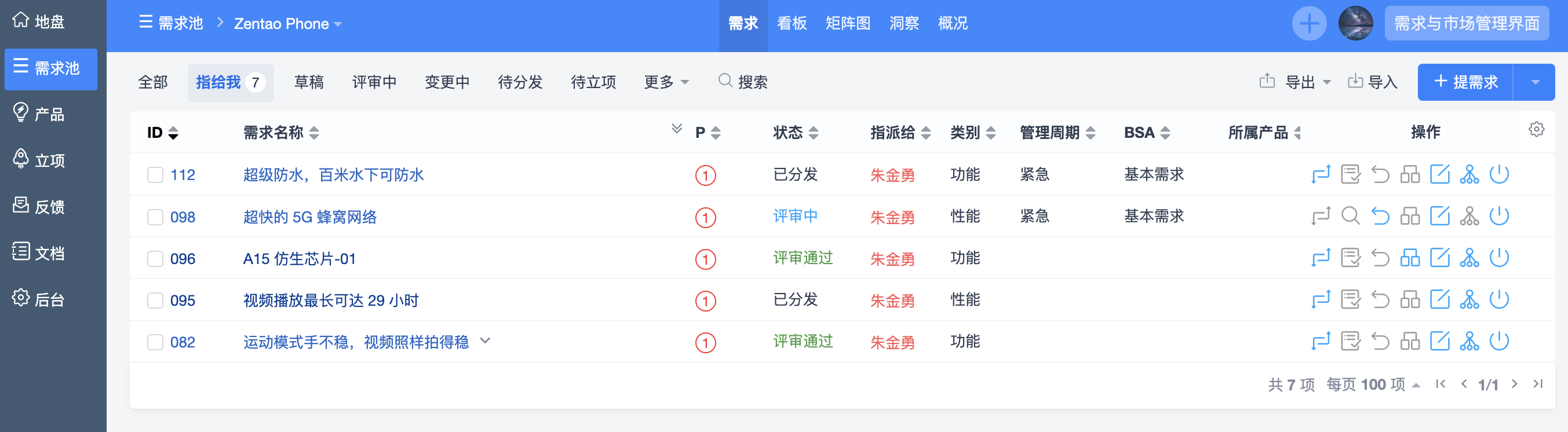The width and height of the screenshot is (1568, 432).
Task: Click the 提需求 button
Action: tap(1465, 82)
